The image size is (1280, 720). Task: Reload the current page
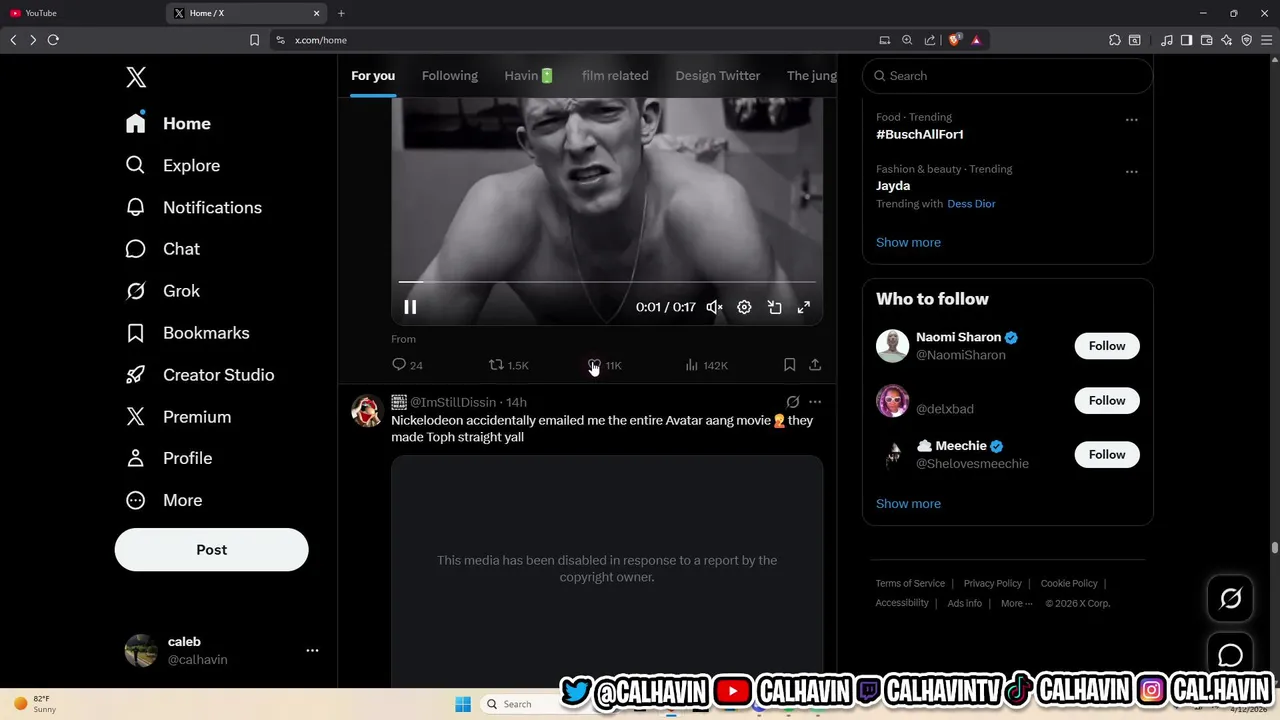[53, 40]
